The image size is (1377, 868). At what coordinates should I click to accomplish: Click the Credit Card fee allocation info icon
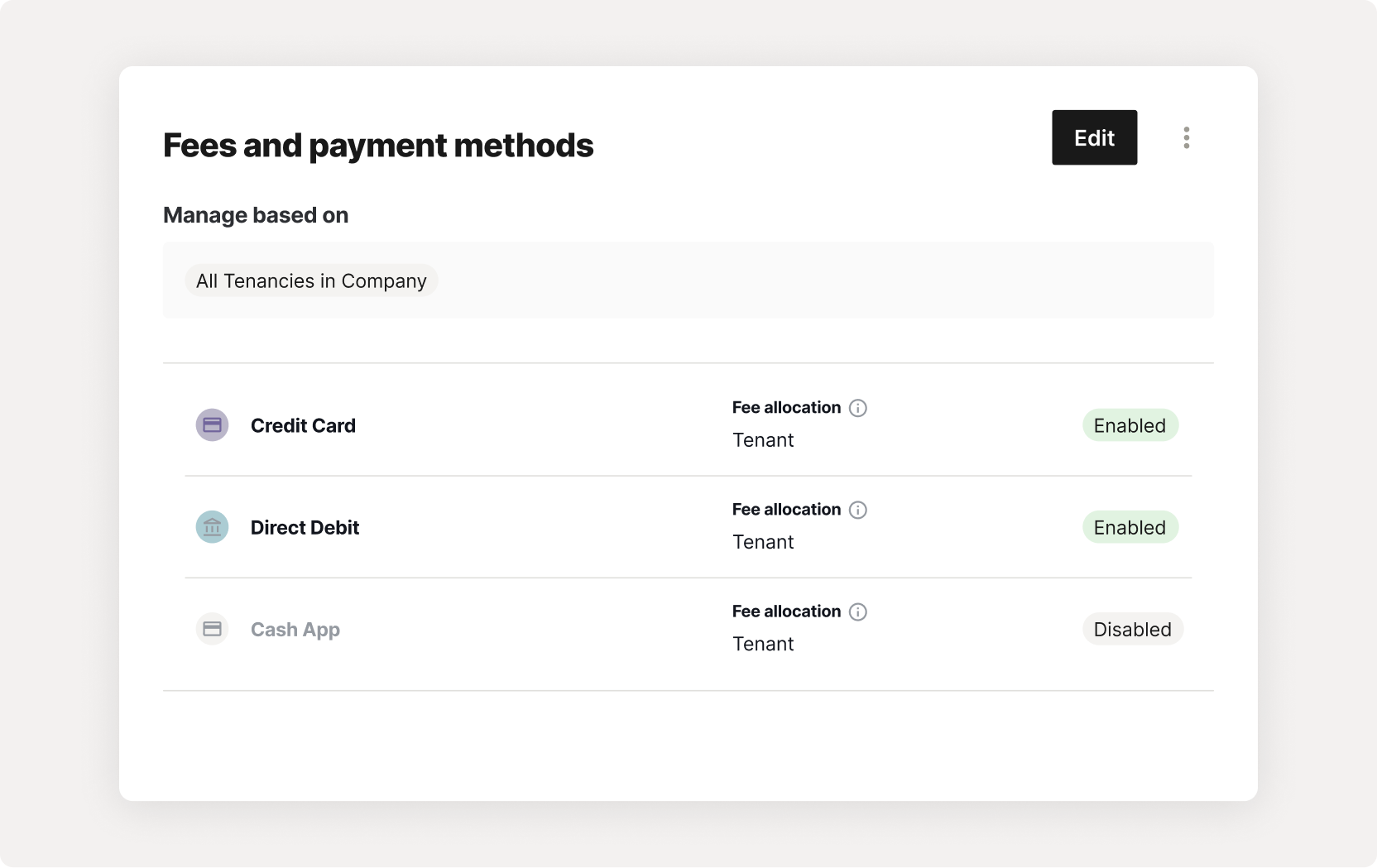(858, 408)
